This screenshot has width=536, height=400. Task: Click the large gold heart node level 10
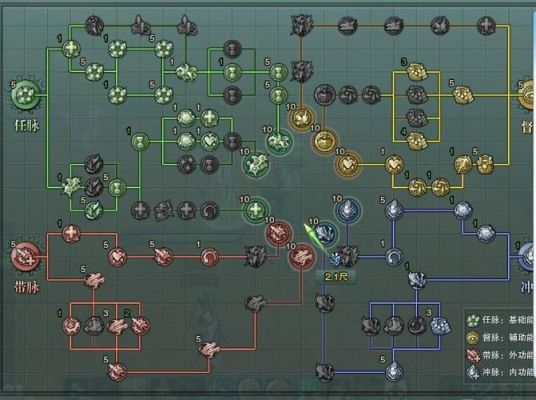pos(348,165)
